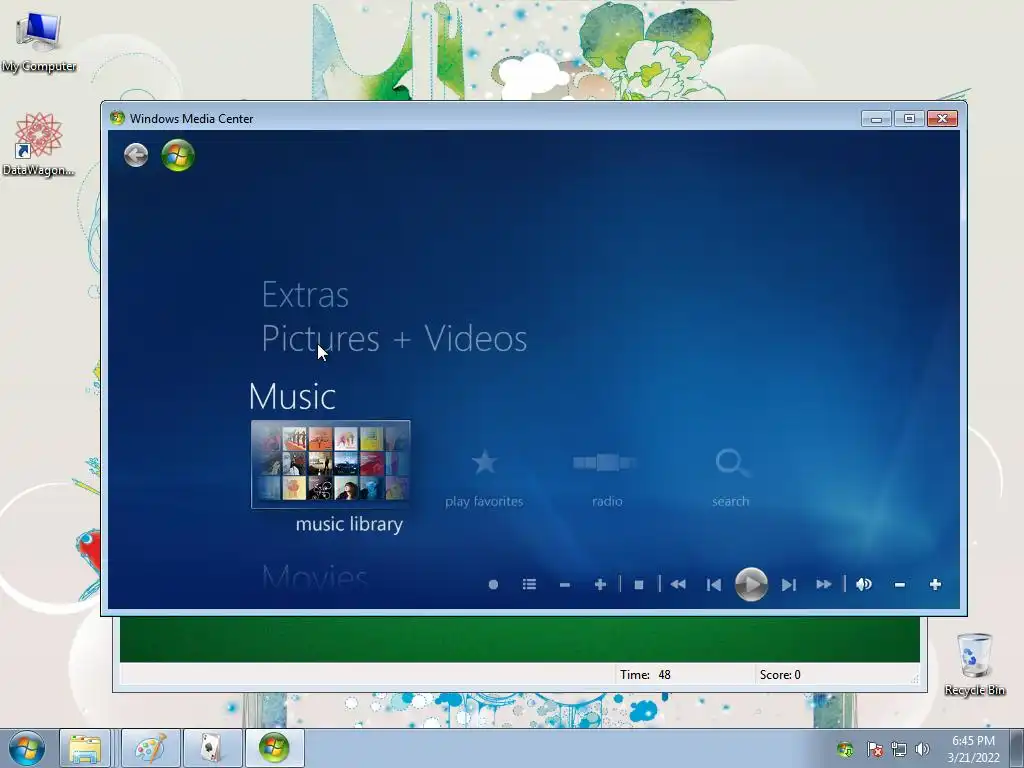Image resolution: width=1024 pixels, height=768 pixels.
Task: Select the Music category heading
Action: 293,396
